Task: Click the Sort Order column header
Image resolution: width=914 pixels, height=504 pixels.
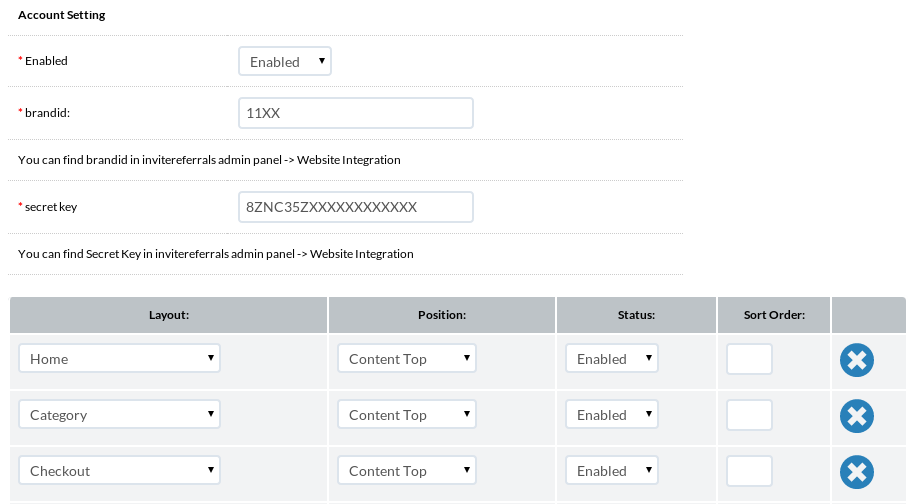Action: click(774, 315)
